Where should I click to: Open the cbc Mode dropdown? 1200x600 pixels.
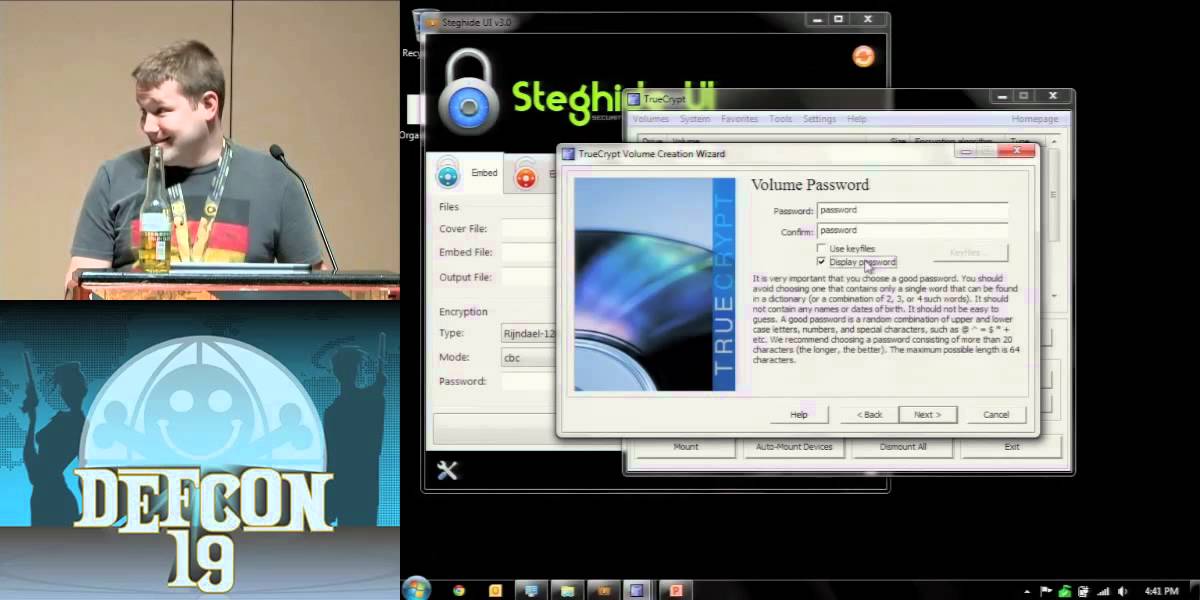coord(529,357)
